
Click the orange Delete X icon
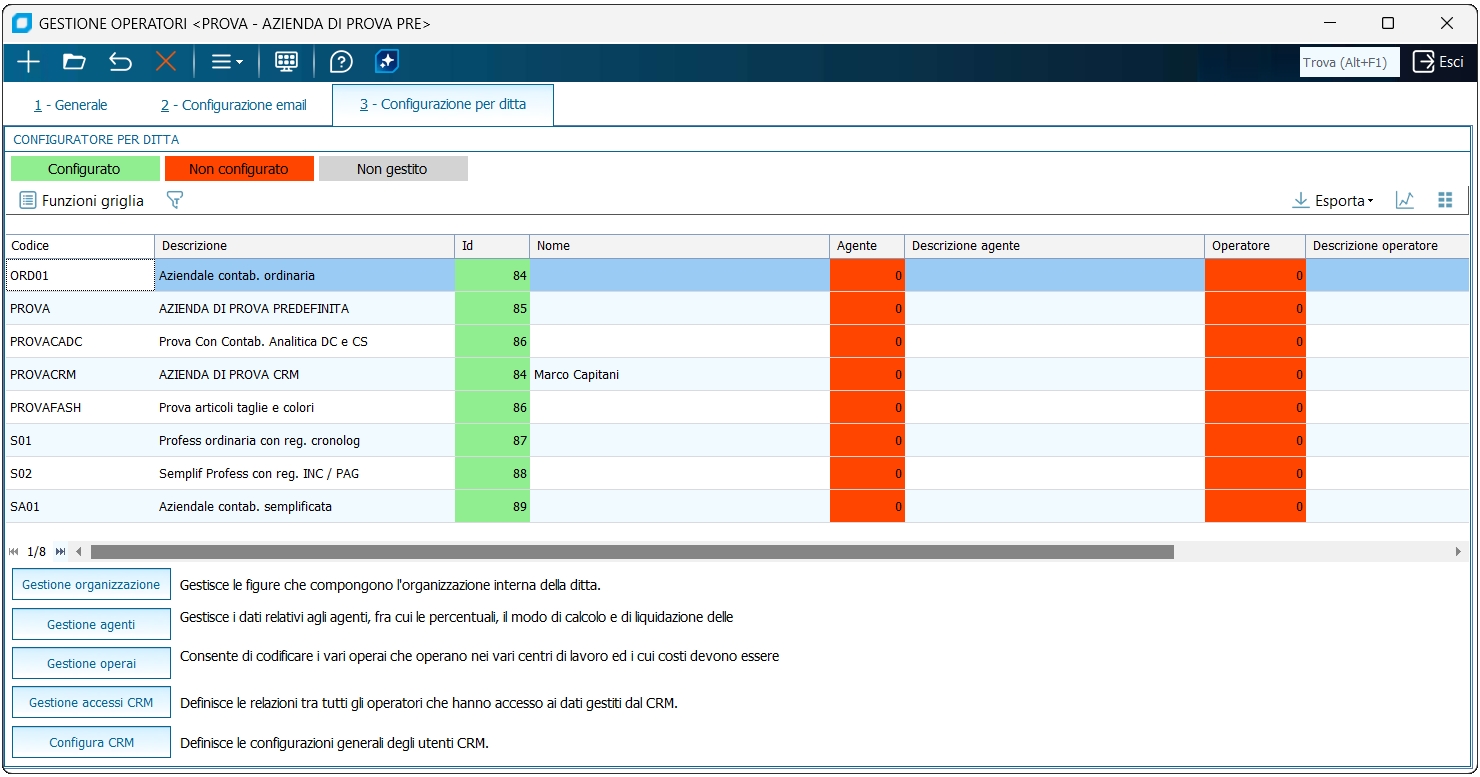click(166, 62)
